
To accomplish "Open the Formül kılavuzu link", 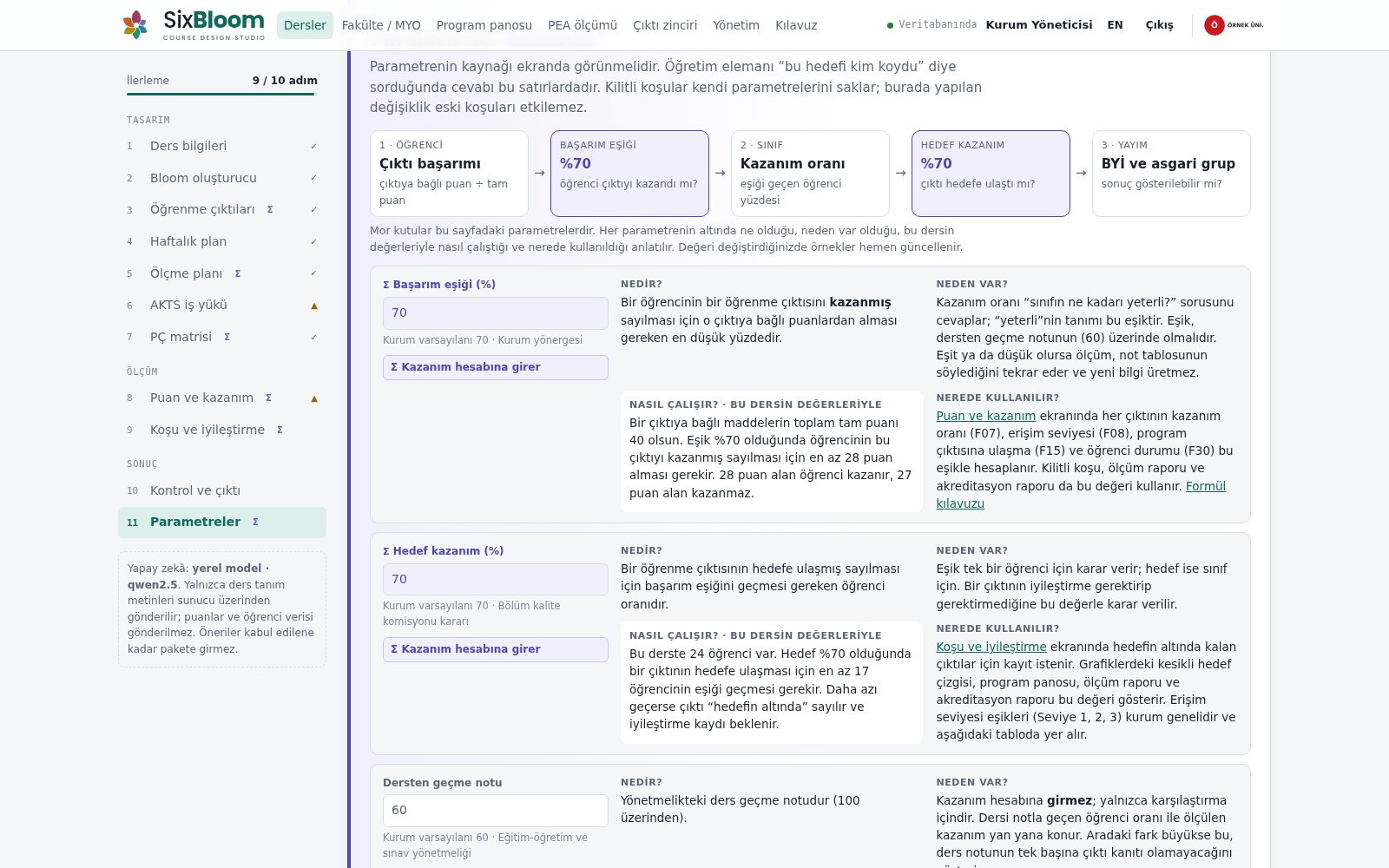I will [x=1081, y=495].
